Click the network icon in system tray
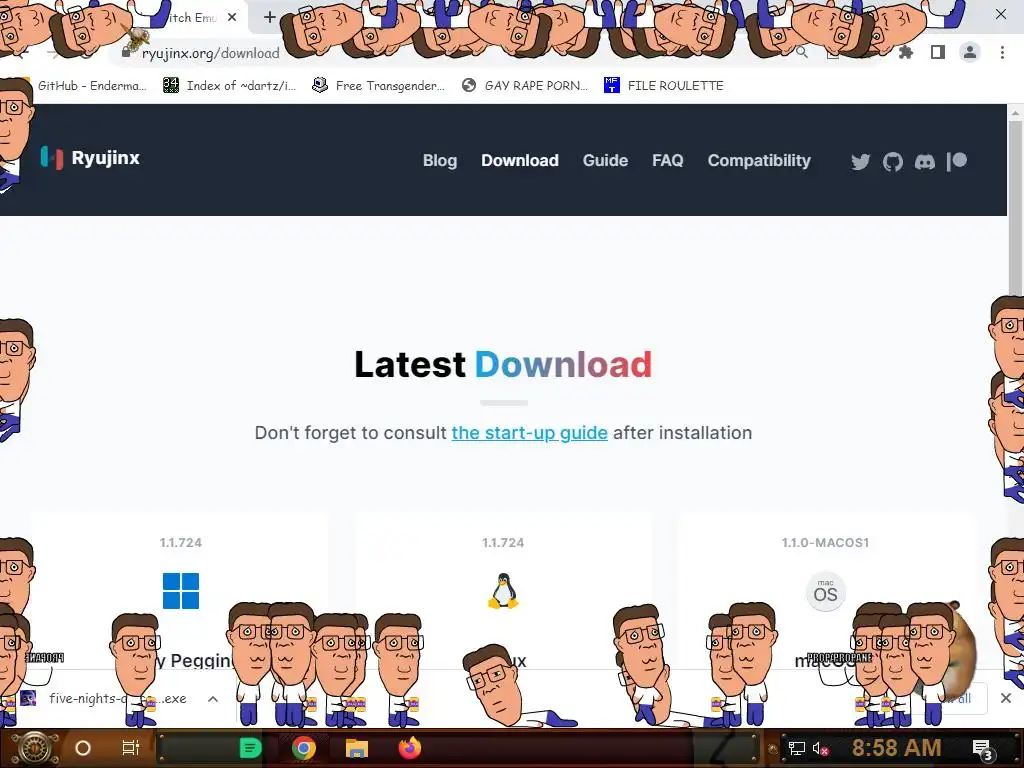1024x768 pixels. [796, 748]
